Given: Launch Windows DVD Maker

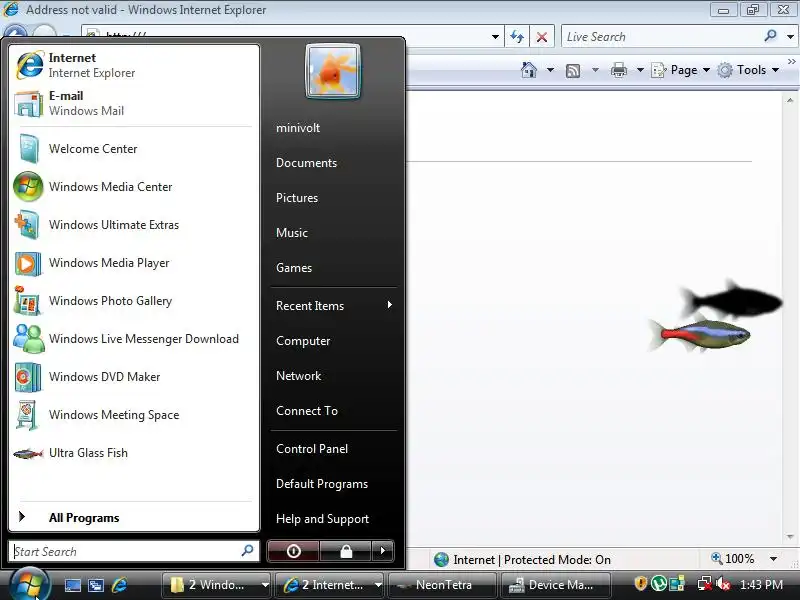Looking at the screenshot, I should click(134, 377).
